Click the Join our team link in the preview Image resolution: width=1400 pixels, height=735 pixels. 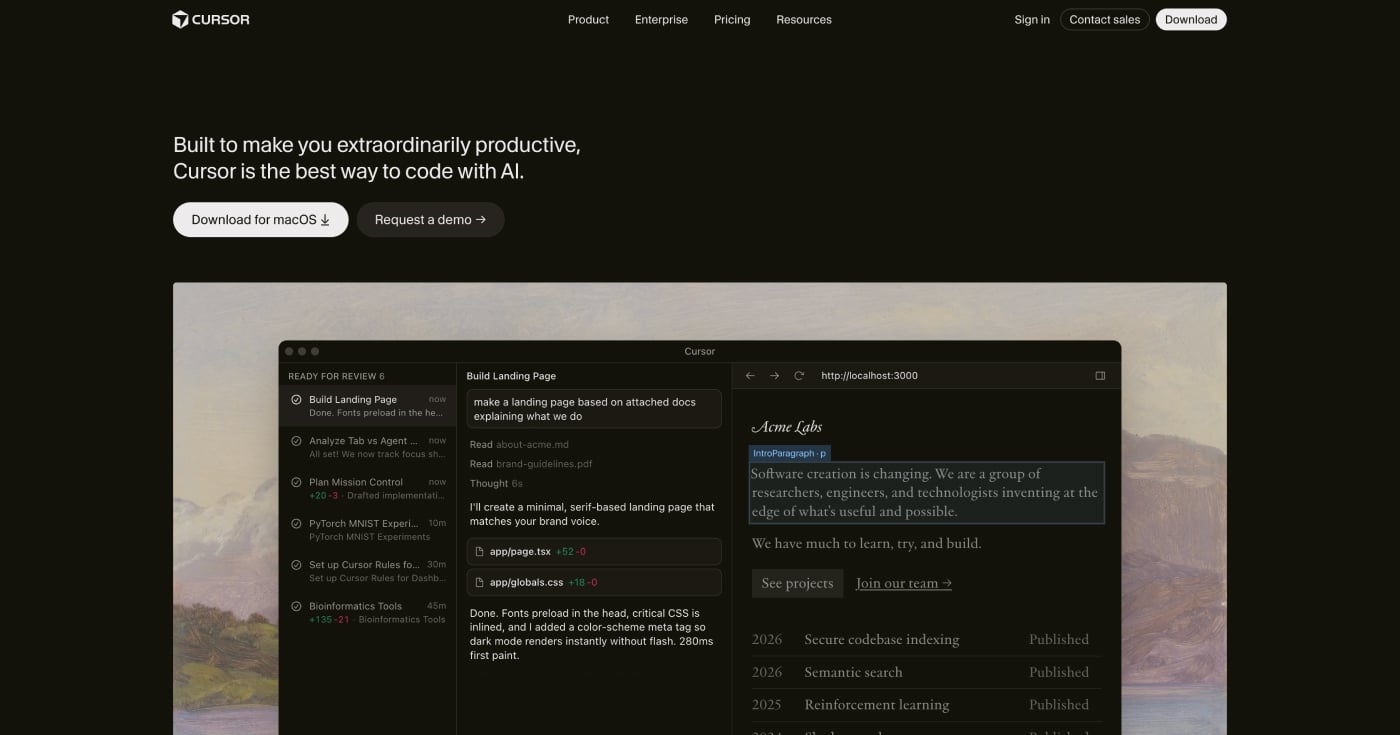click(903, 583)
